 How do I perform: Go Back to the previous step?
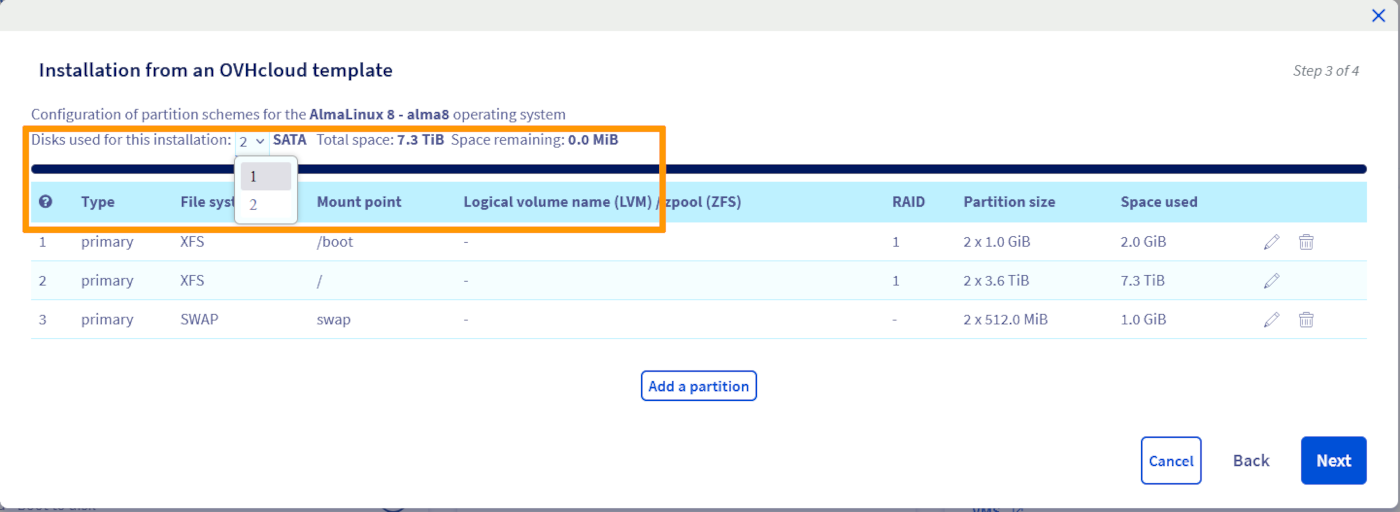tap(1250, 461)
